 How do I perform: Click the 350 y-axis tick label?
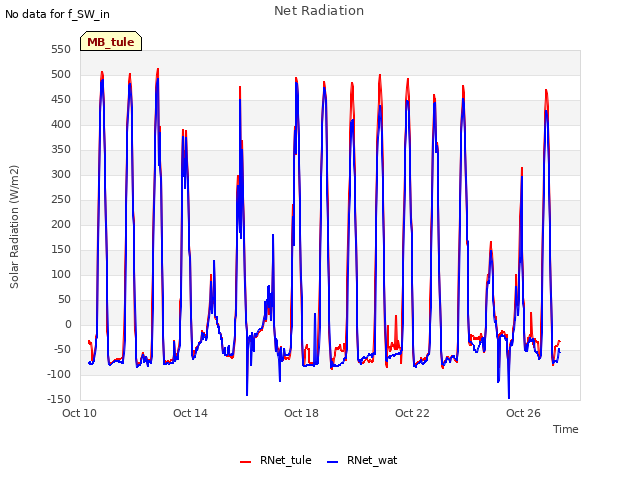point(61,149)
